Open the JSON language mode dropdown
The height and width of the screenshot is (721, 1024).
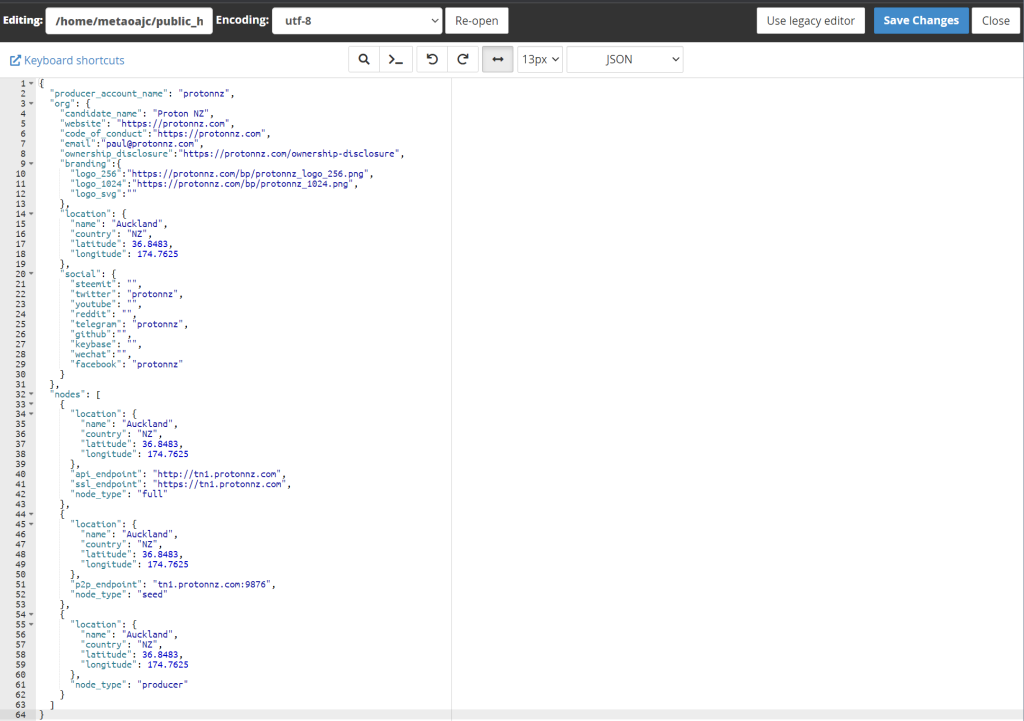[x=625, y=59]
